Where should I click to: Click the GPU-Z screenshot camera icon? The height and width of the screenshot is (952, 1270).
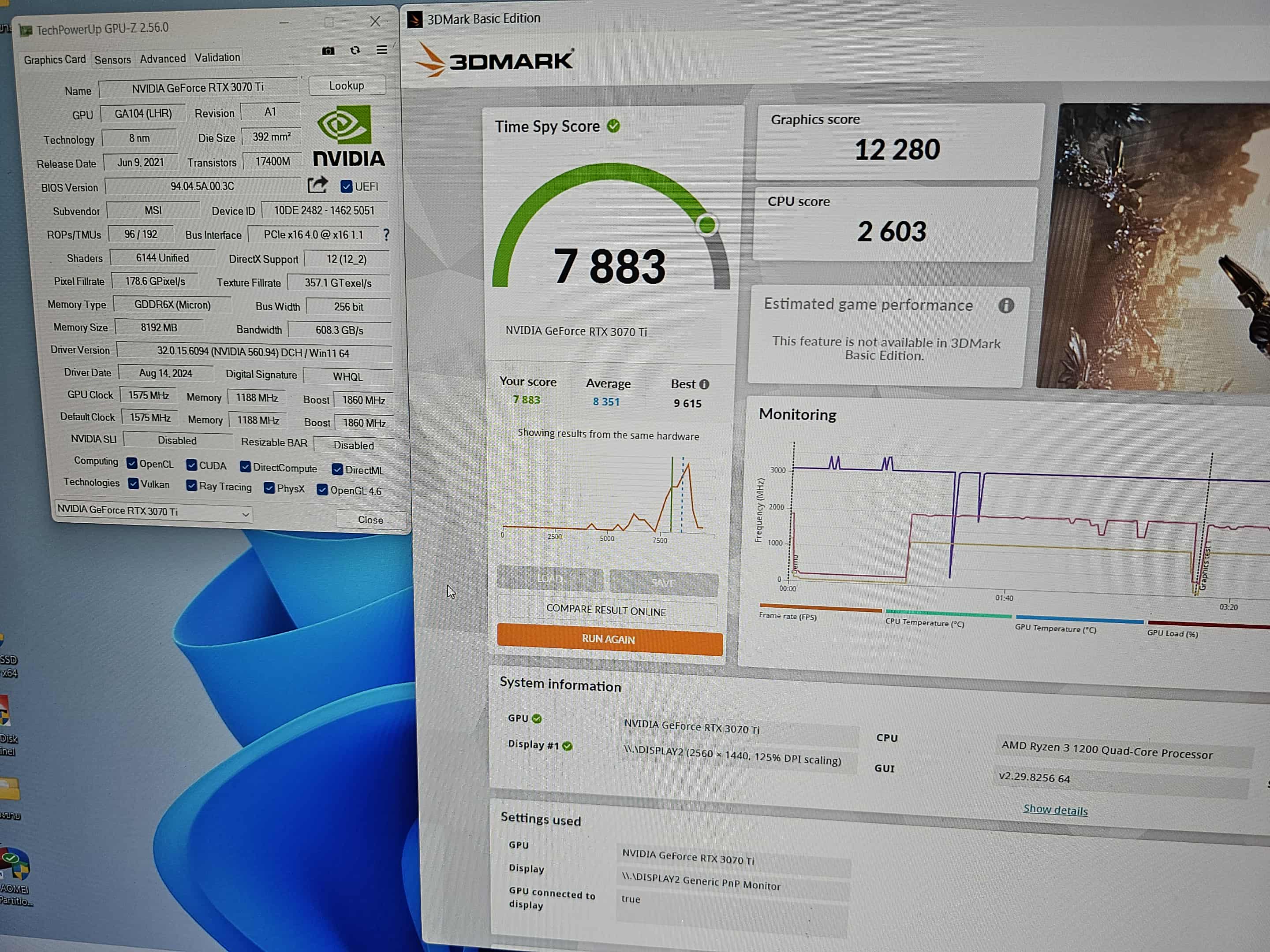click(x=328, y=51)
